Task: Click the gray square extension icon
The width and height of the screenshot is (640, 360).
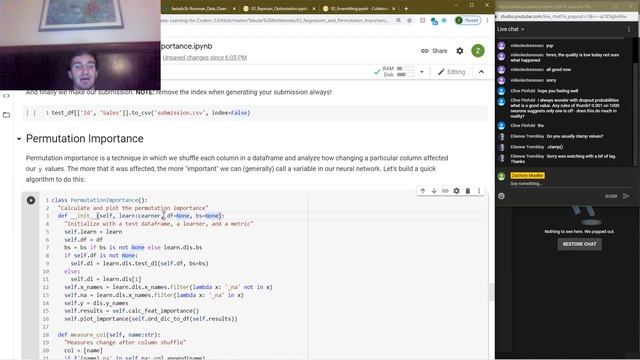Action: 422,20
